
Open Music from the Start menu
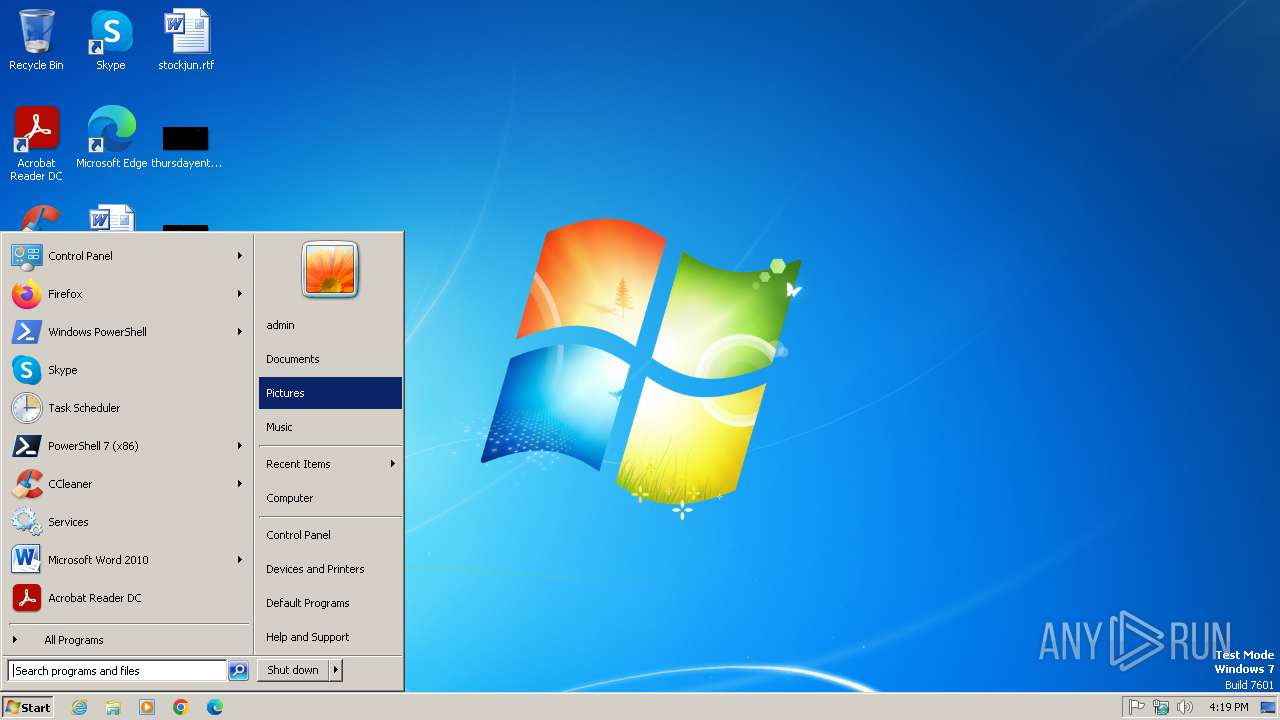pos(330,427)
